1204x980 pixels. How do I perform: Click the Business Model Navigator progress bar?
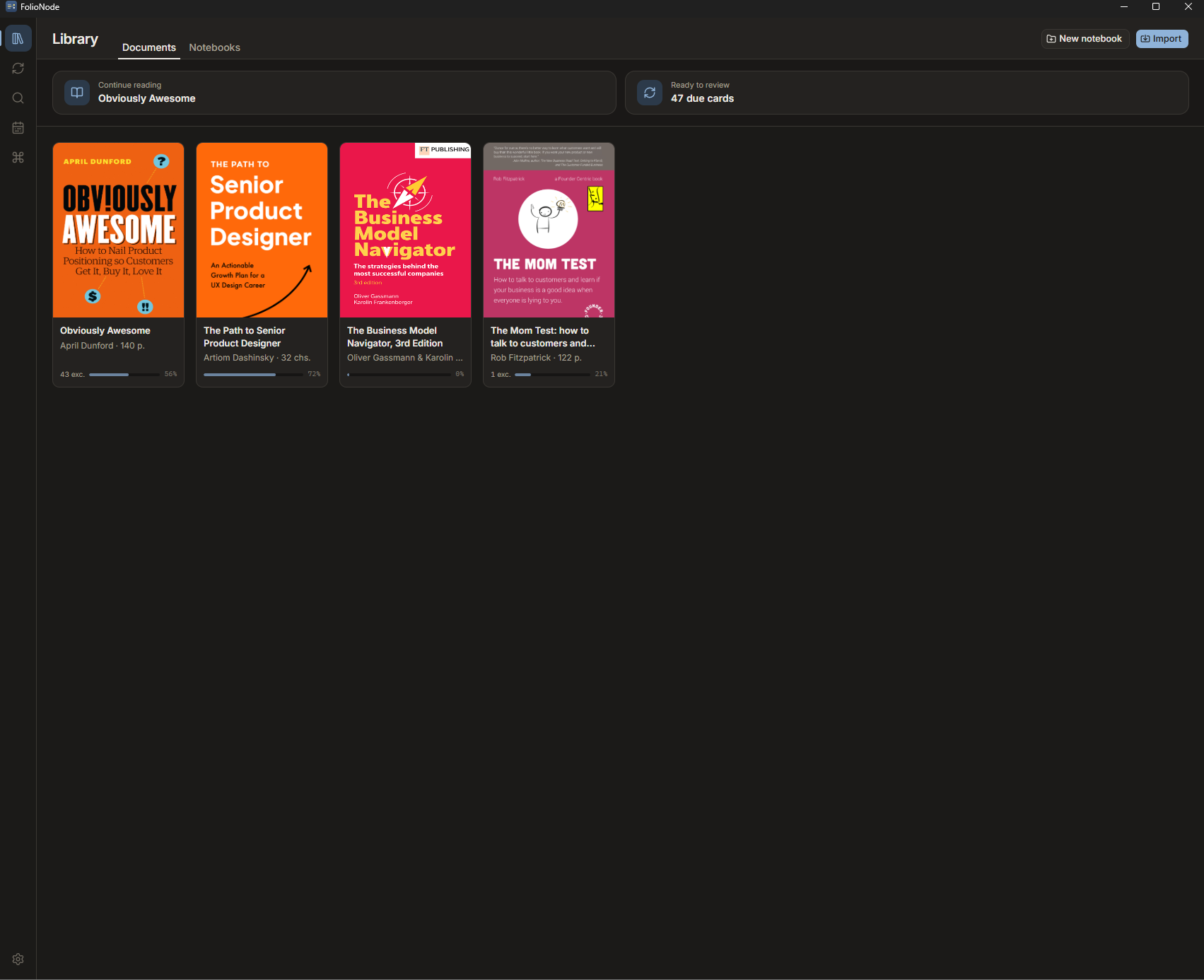pos(399,374)
